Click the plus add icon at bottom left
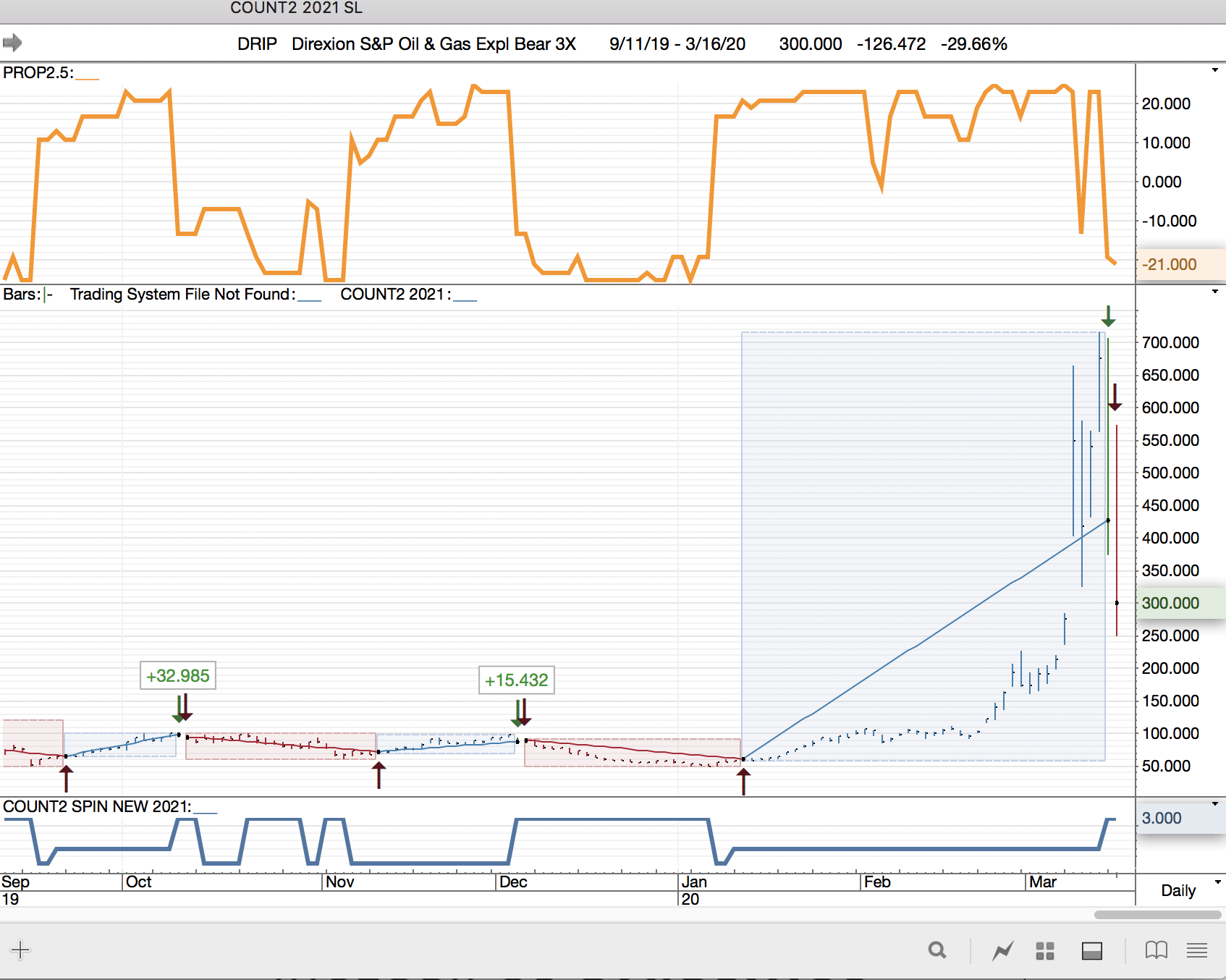The image size is (1226, 980). click(20, 950)
